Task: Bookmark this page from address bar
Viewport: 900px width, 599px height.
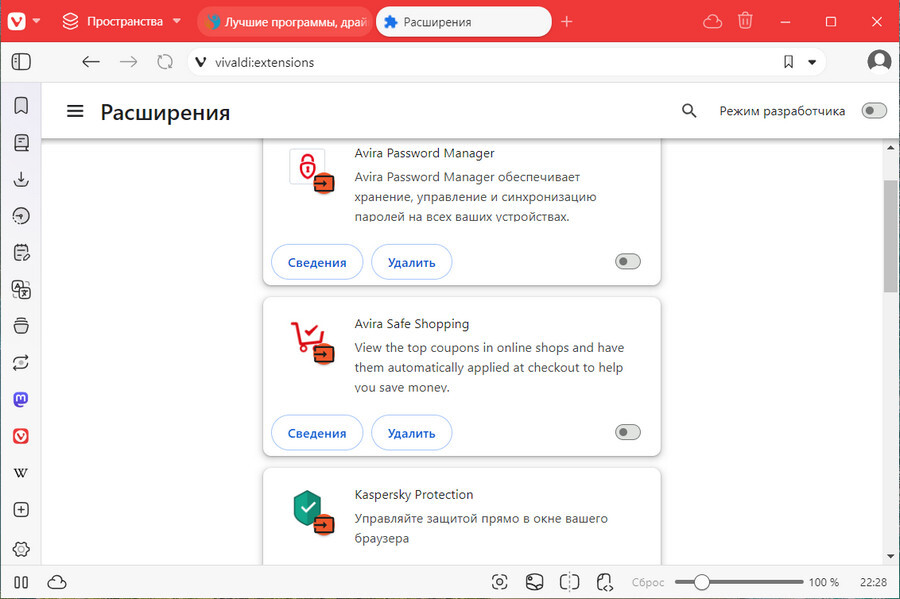Action: (789, 62)
